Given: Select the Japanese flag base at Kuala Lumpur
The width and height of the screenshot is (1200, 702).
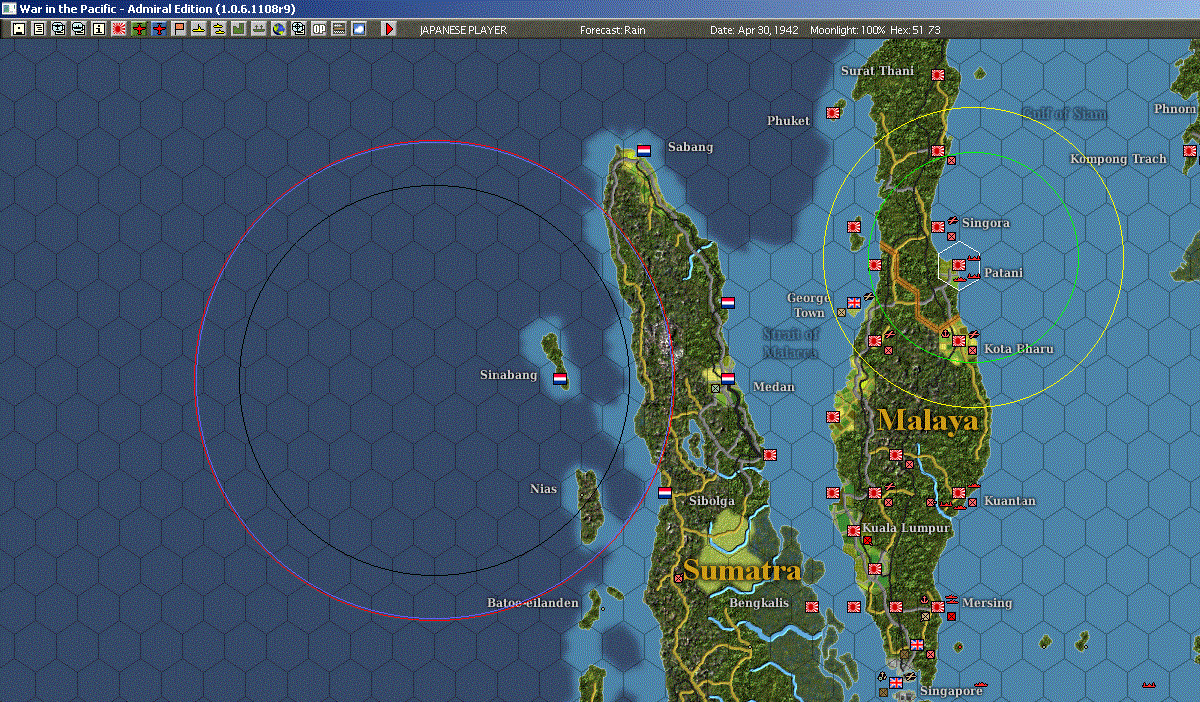Looking at the screenshot, I should pos(854,530).
